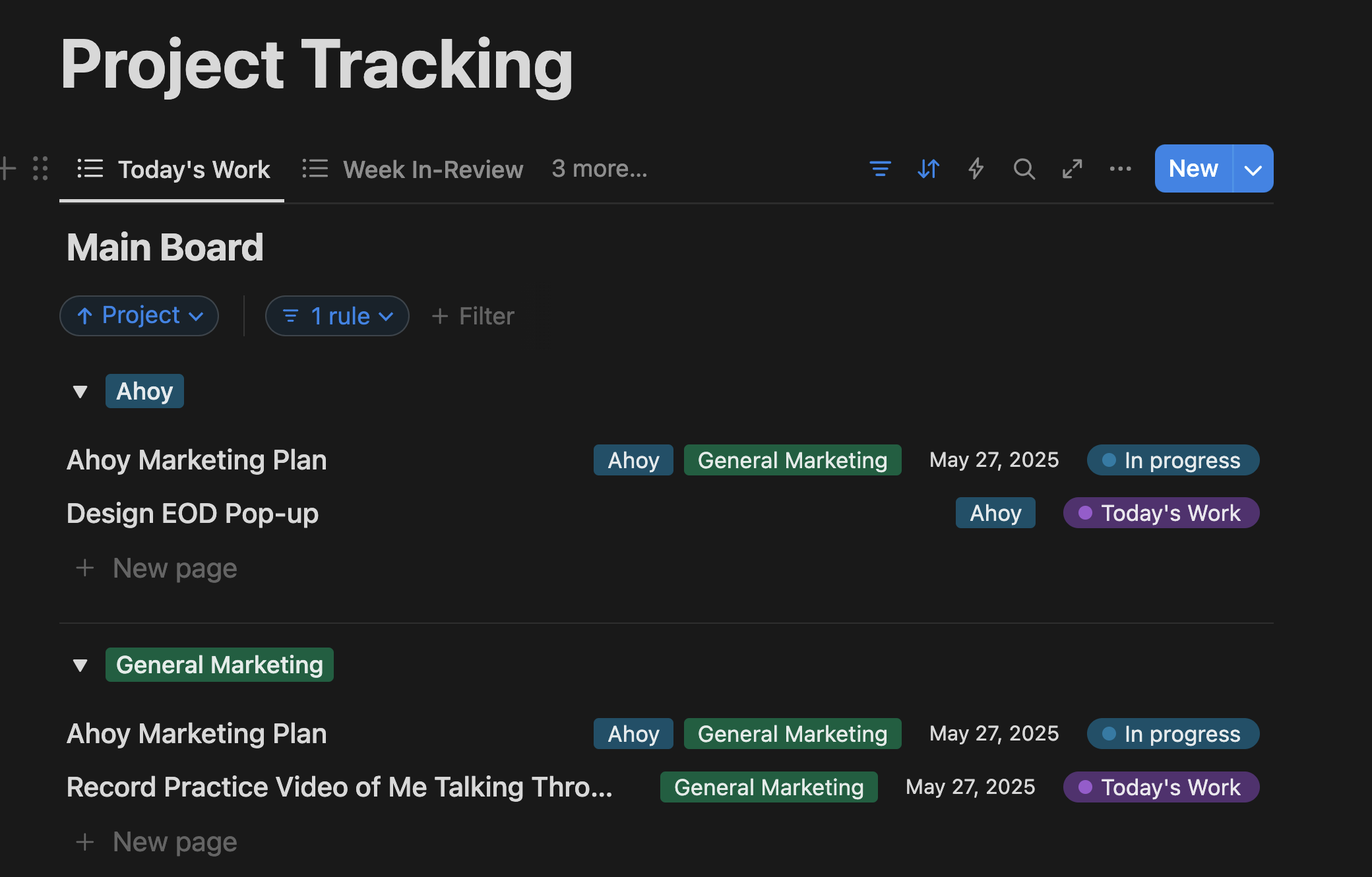Open the New button dropdown arrow
The height and width of the screenshot is (877, 1372).
tap(1253, 169)
